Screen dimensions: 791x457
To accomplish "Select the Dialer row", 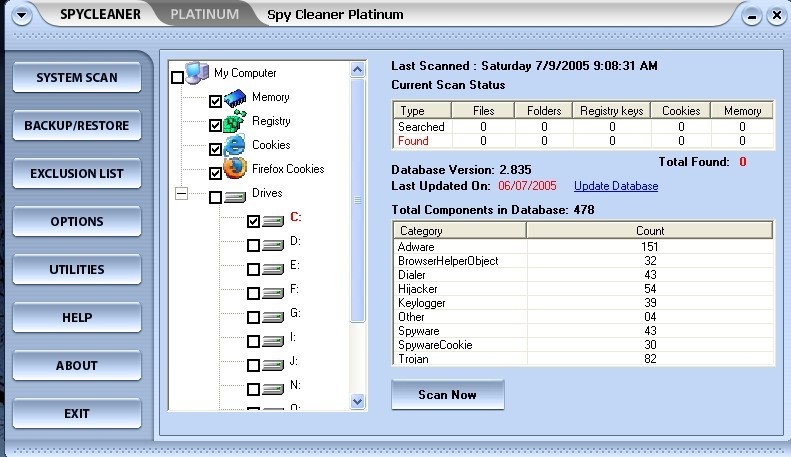I will coord(583,275).
